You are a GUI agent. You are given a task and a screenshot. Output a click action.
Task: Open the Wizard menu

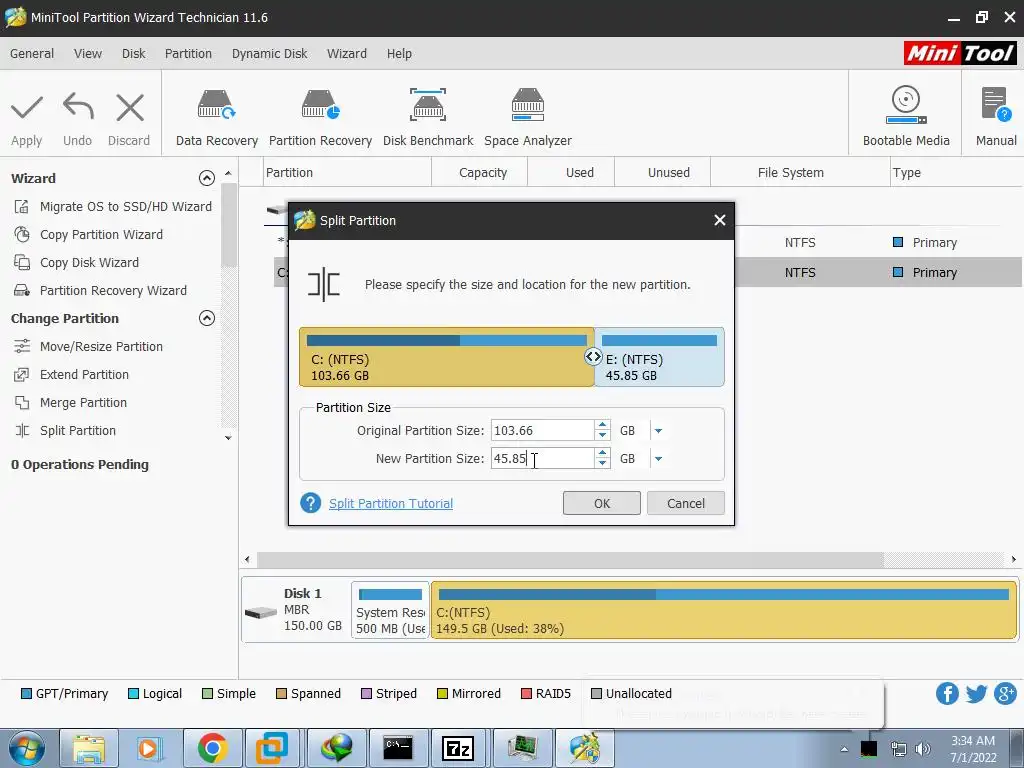pyautogui.click(x=347, y=54)
